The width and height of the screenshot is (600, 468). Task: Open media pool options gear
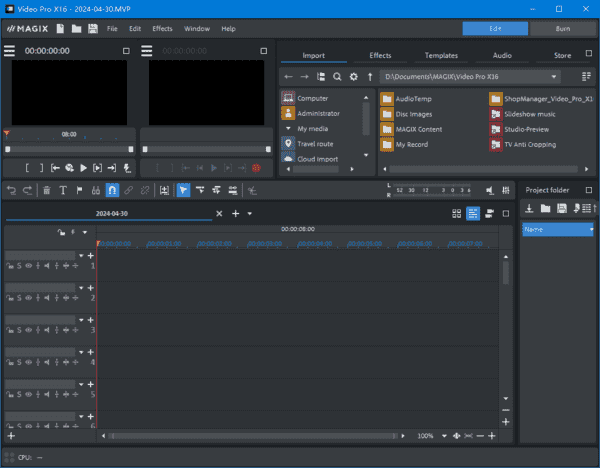tap(354, 77)
